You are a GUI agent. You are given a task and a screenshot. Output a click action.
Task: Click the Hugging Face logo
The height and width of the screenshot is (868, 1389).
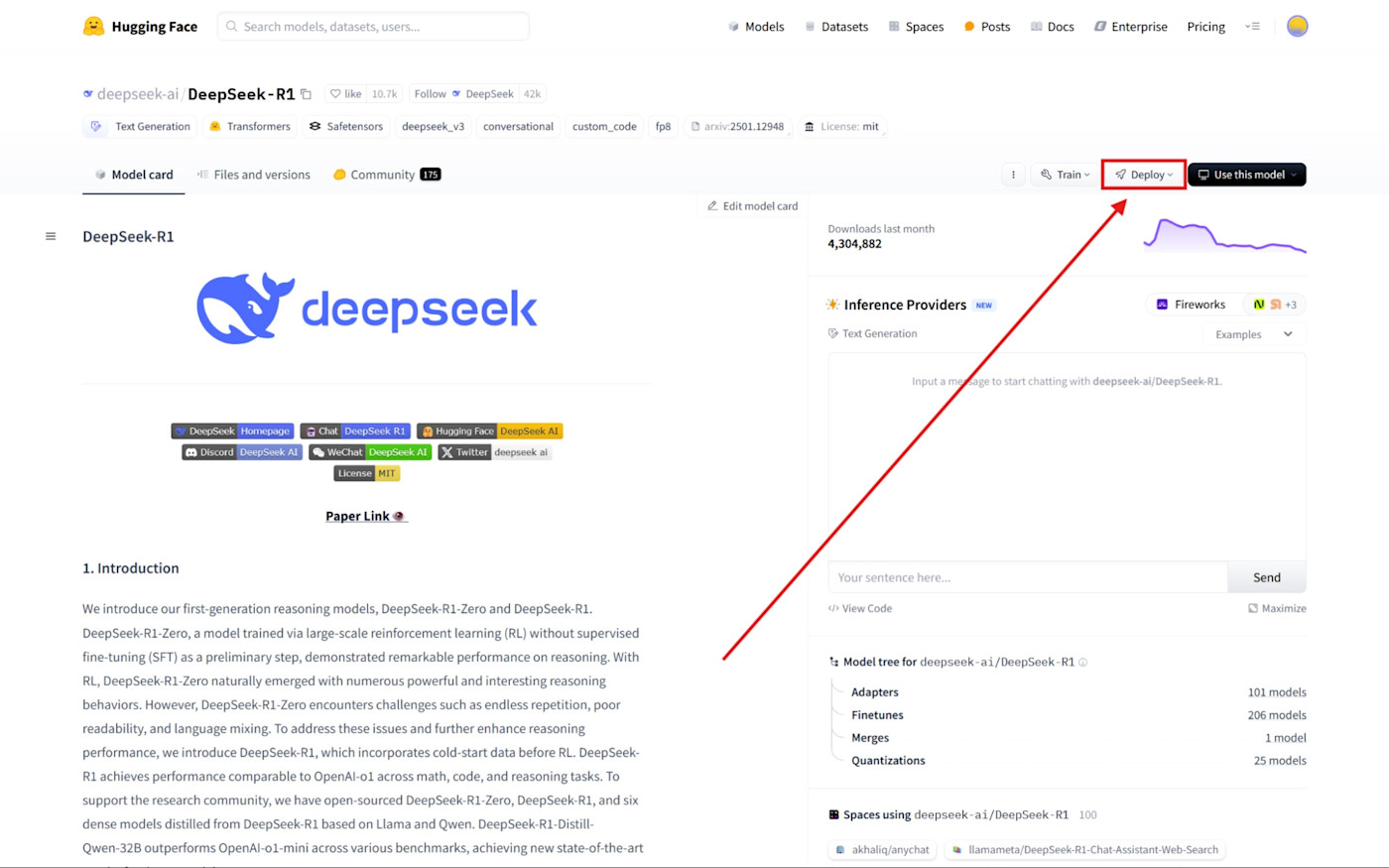[x=140, y=27]
